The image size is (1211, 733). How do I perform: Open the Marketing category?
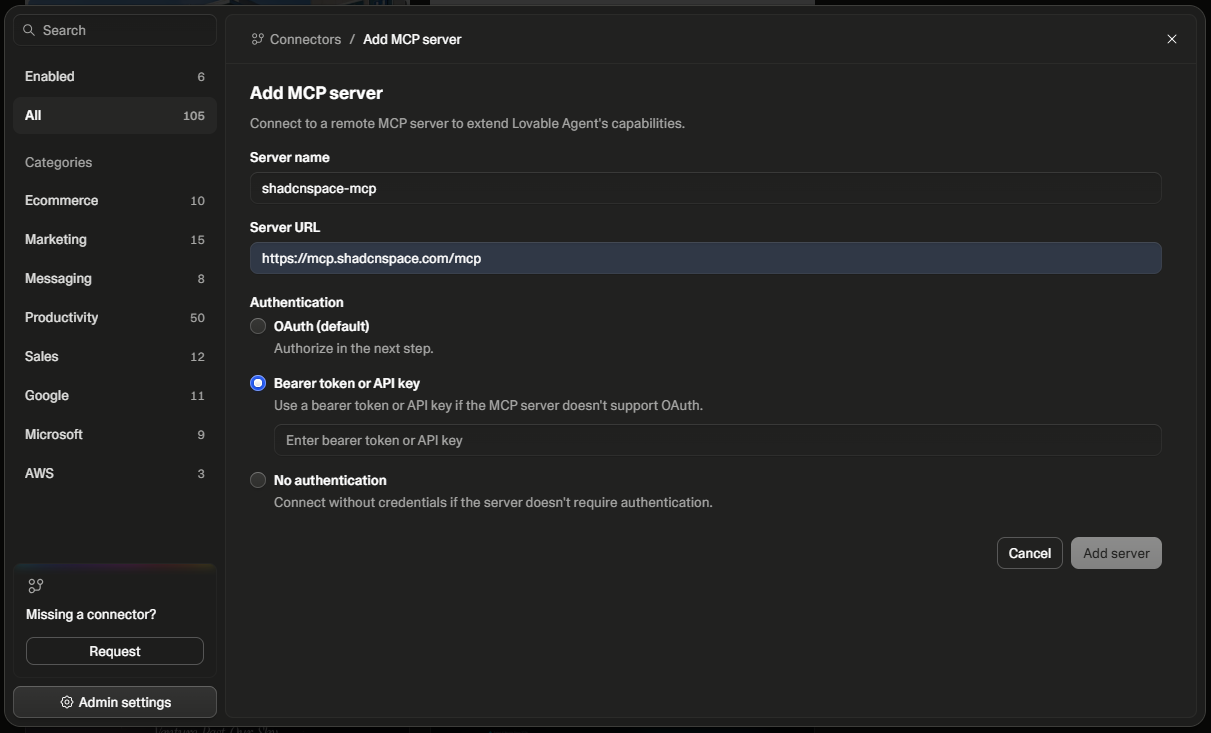click(x=115, y=239)
